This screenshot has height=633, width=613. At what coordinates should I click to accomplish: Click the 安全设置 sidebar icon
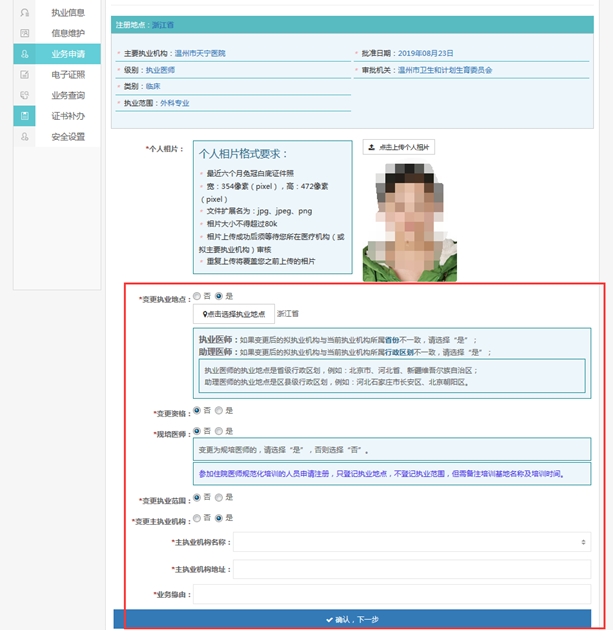(x=24, y=137)
